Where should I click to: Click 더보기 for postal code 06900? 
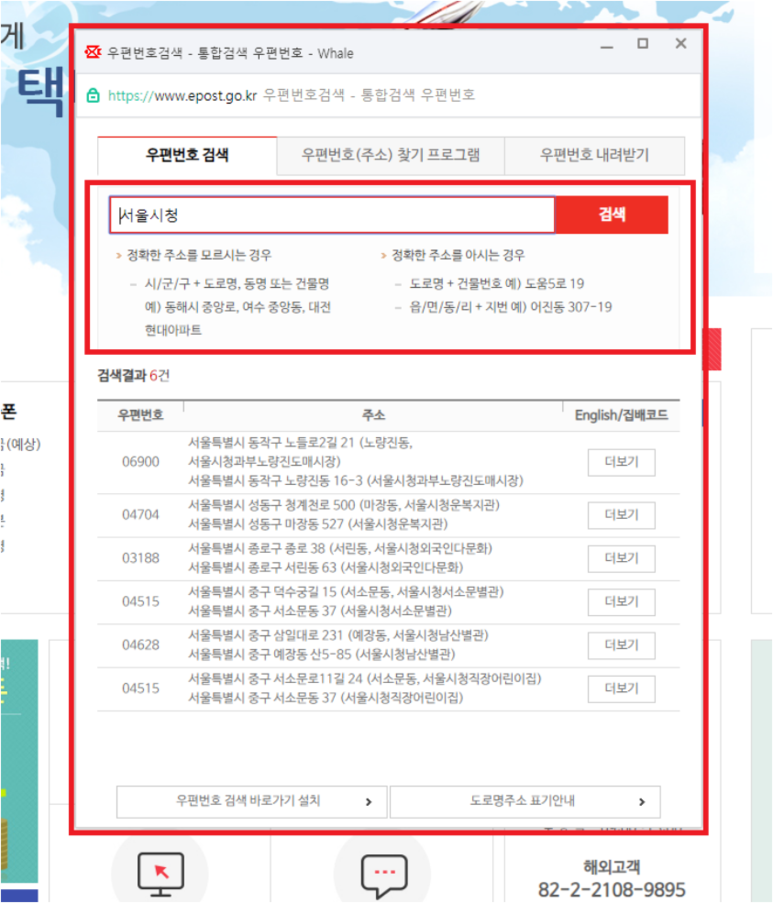coord(622,462)
